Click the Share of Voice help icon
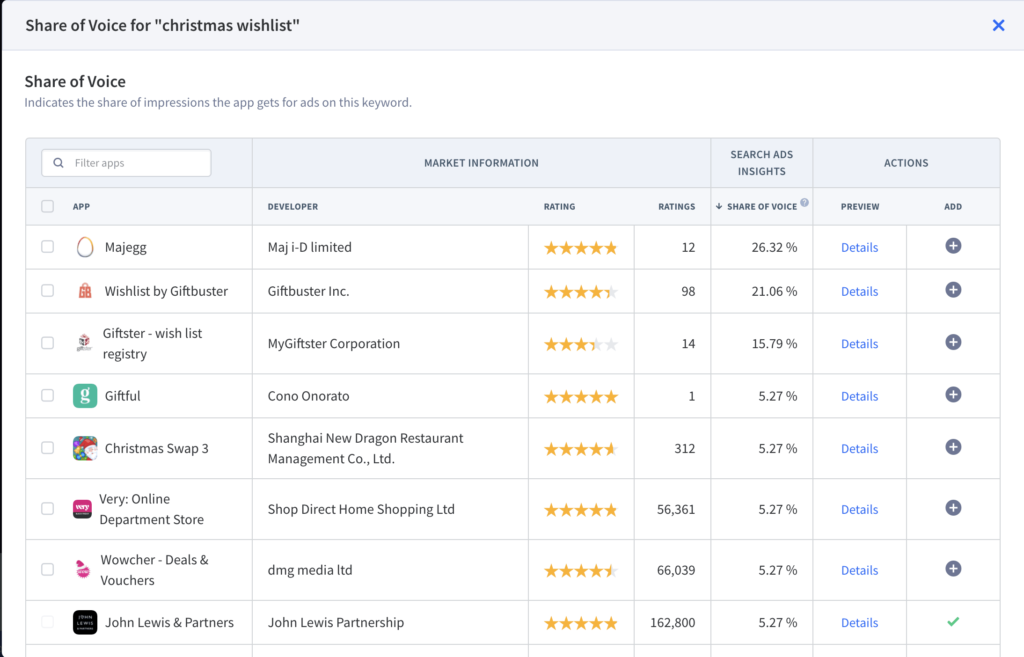This screenshot has height=657, width=1024. (x=805, y=202)
